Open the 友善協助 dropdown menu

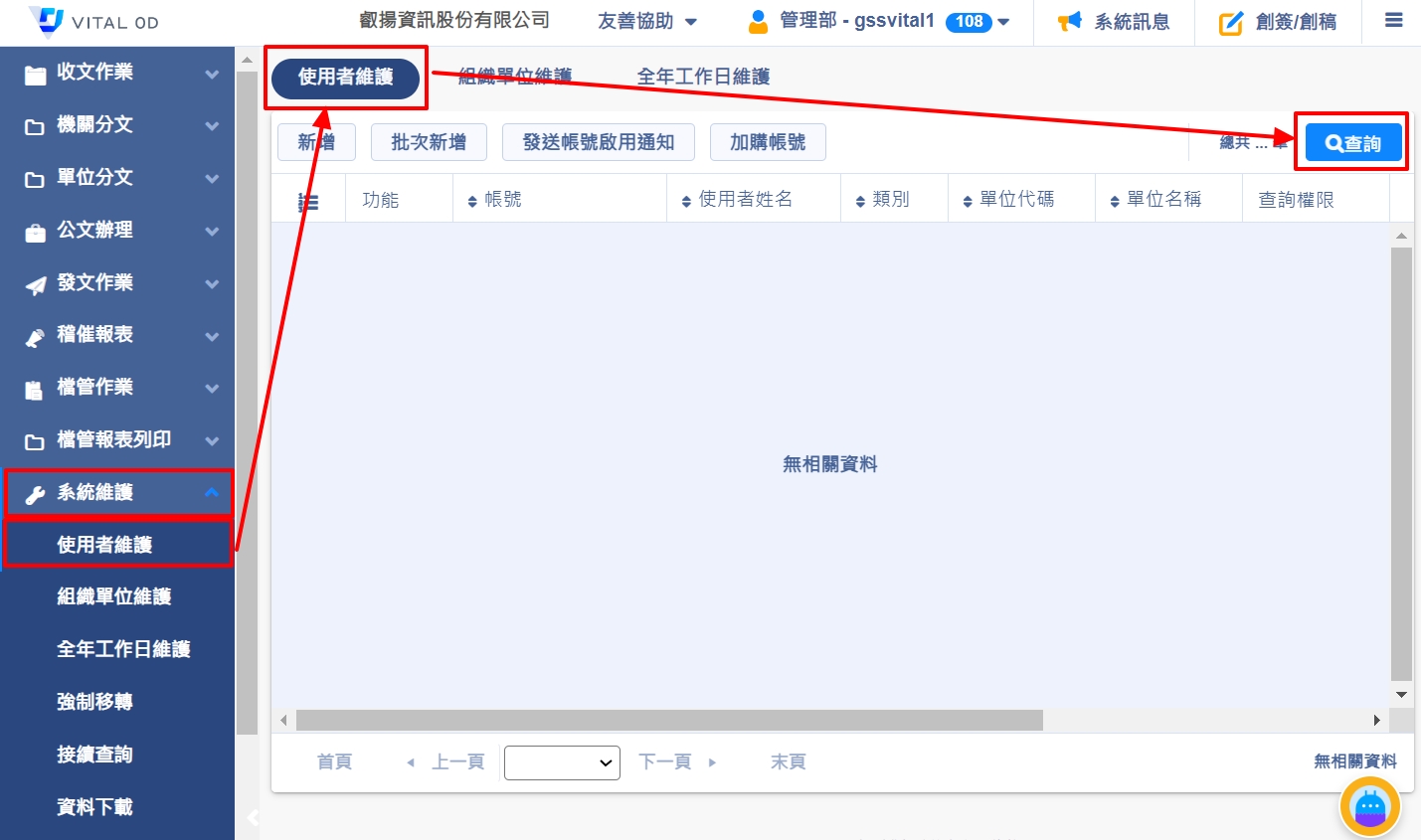click(647, 22)
